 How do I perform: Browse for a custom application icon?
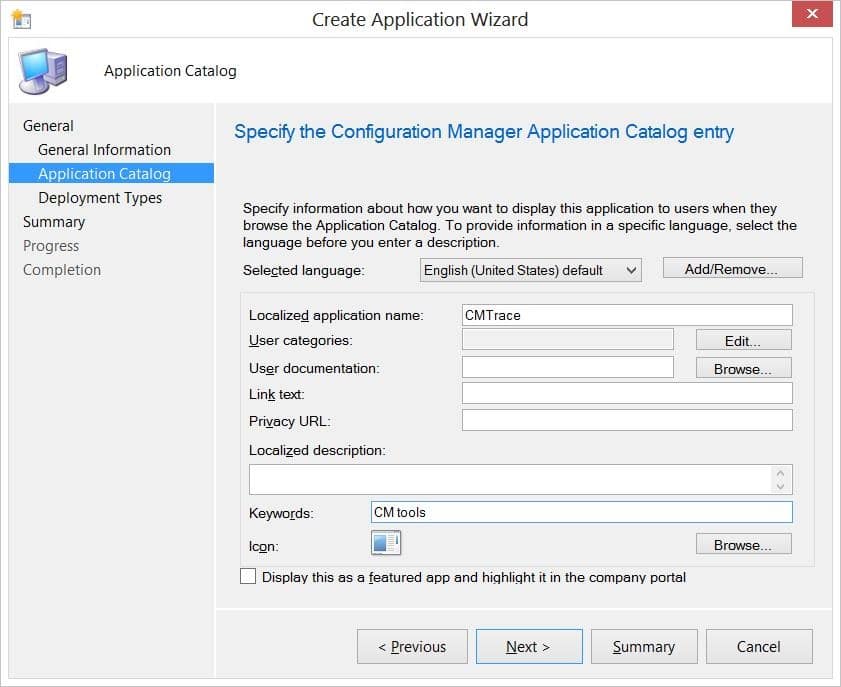[x=743, y=543]
